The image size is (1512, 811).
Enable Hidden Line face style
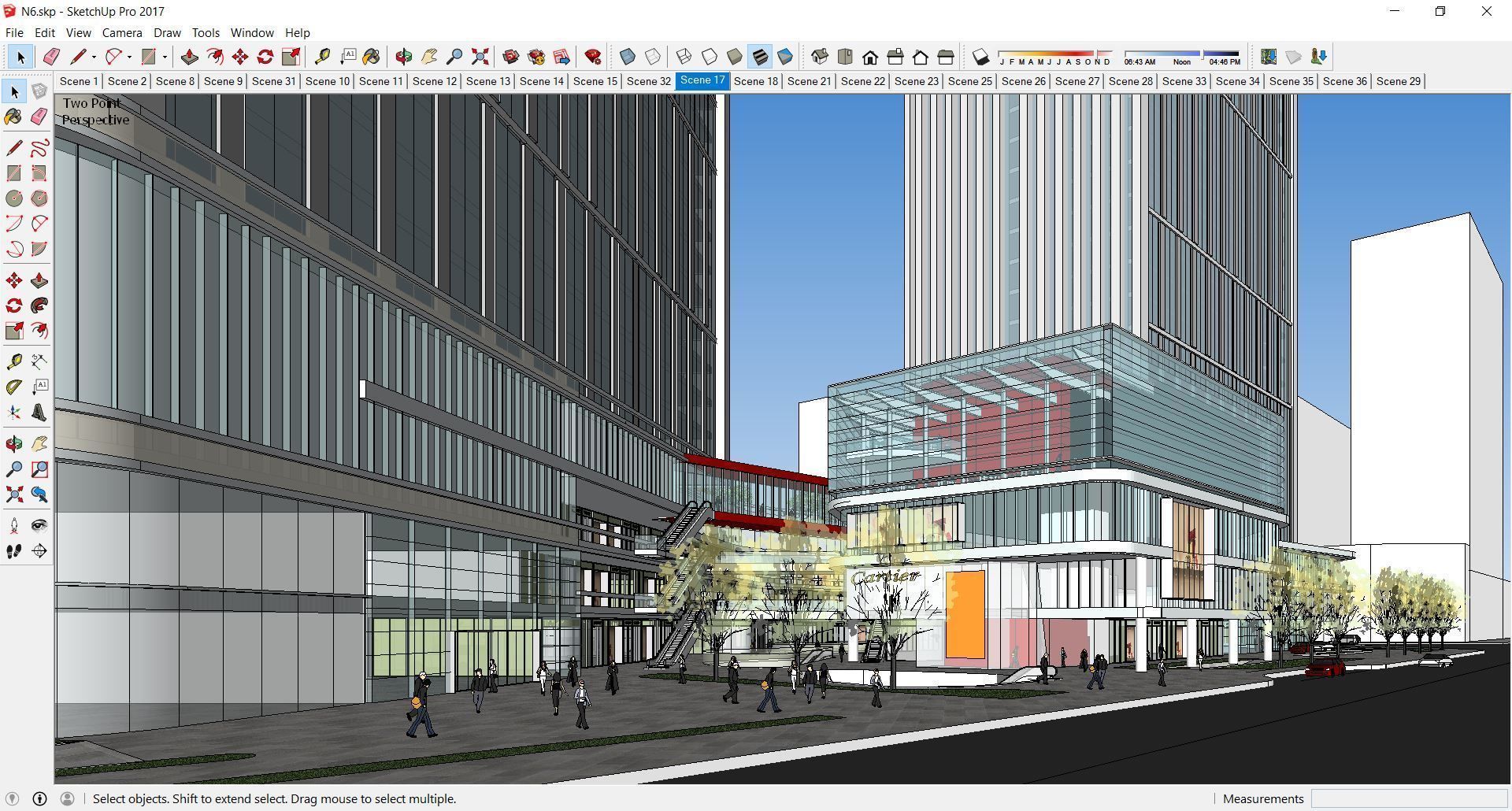coord(710,57)
